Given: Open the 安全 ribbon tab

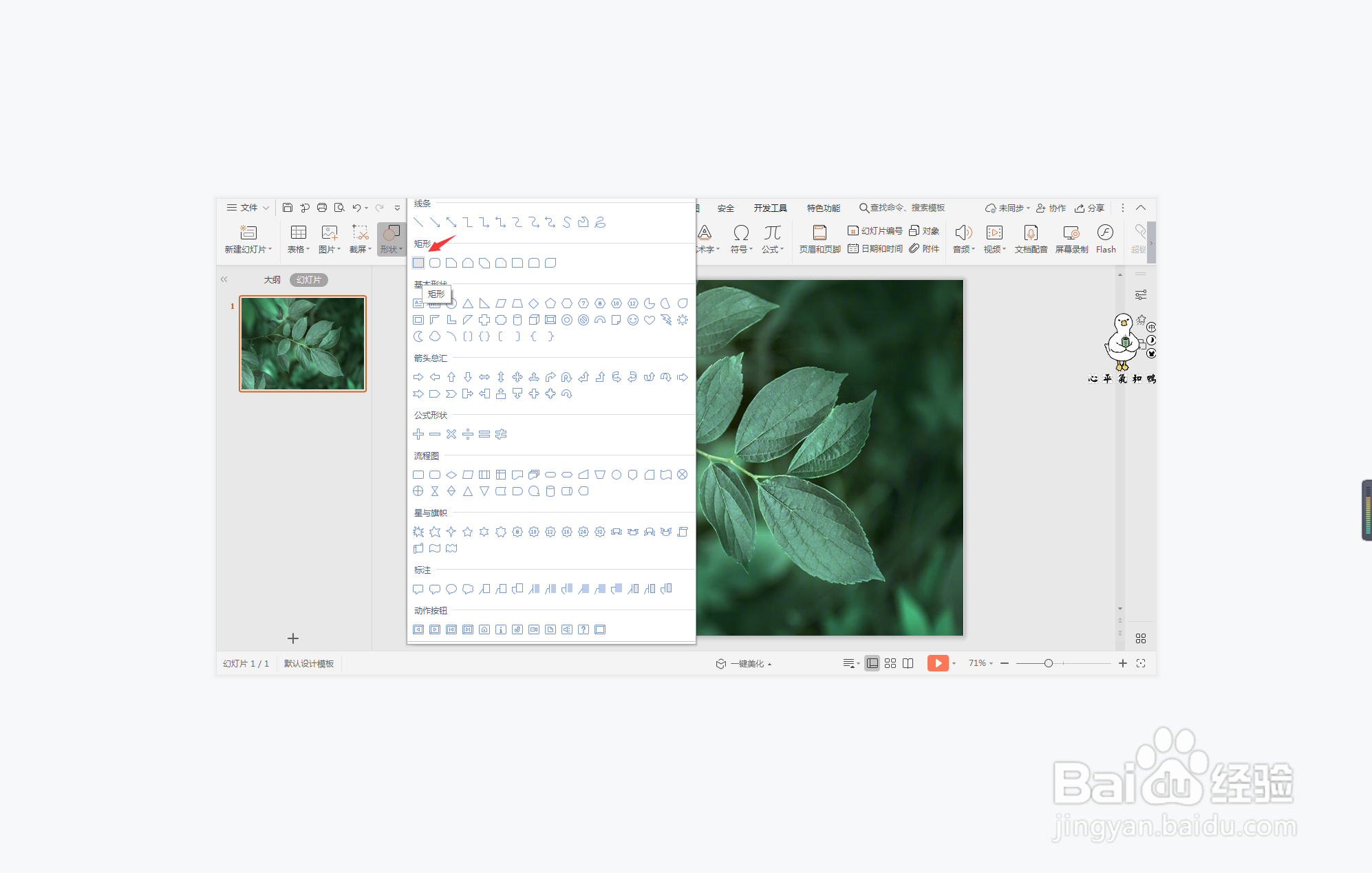Looking at the screenshot, I should [725, 208].
